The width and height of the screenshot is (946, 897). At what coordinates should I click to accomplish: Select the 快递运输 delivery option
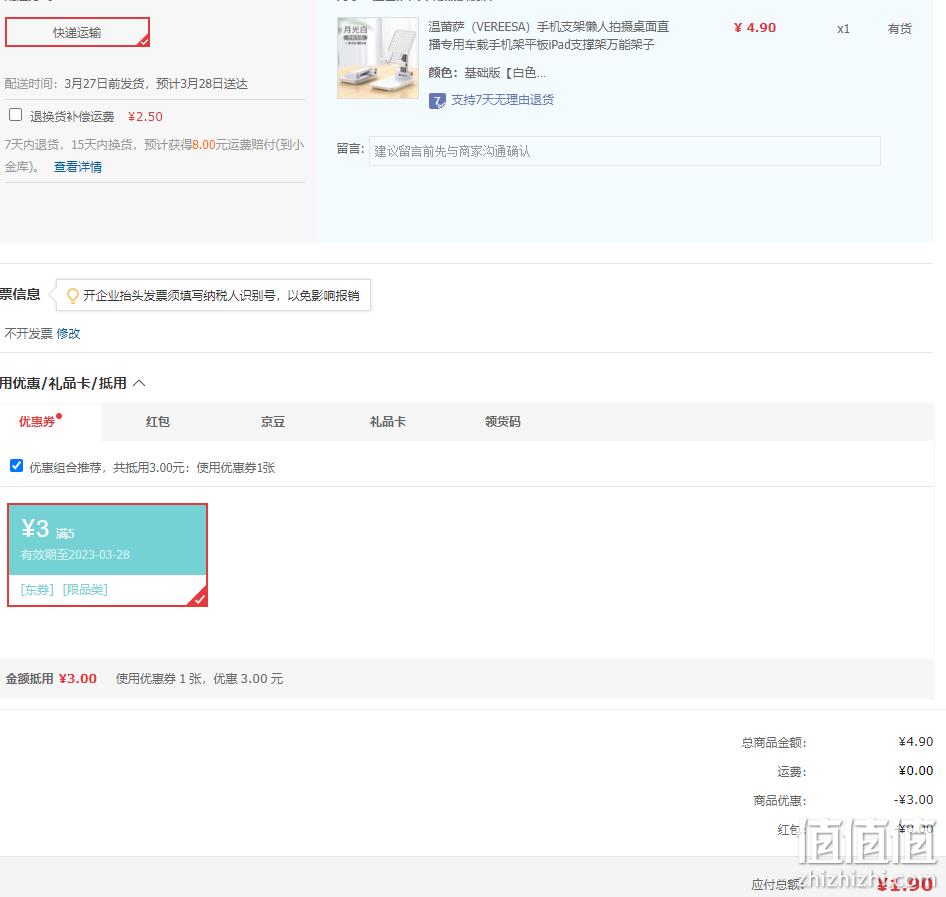click(77, 32)
